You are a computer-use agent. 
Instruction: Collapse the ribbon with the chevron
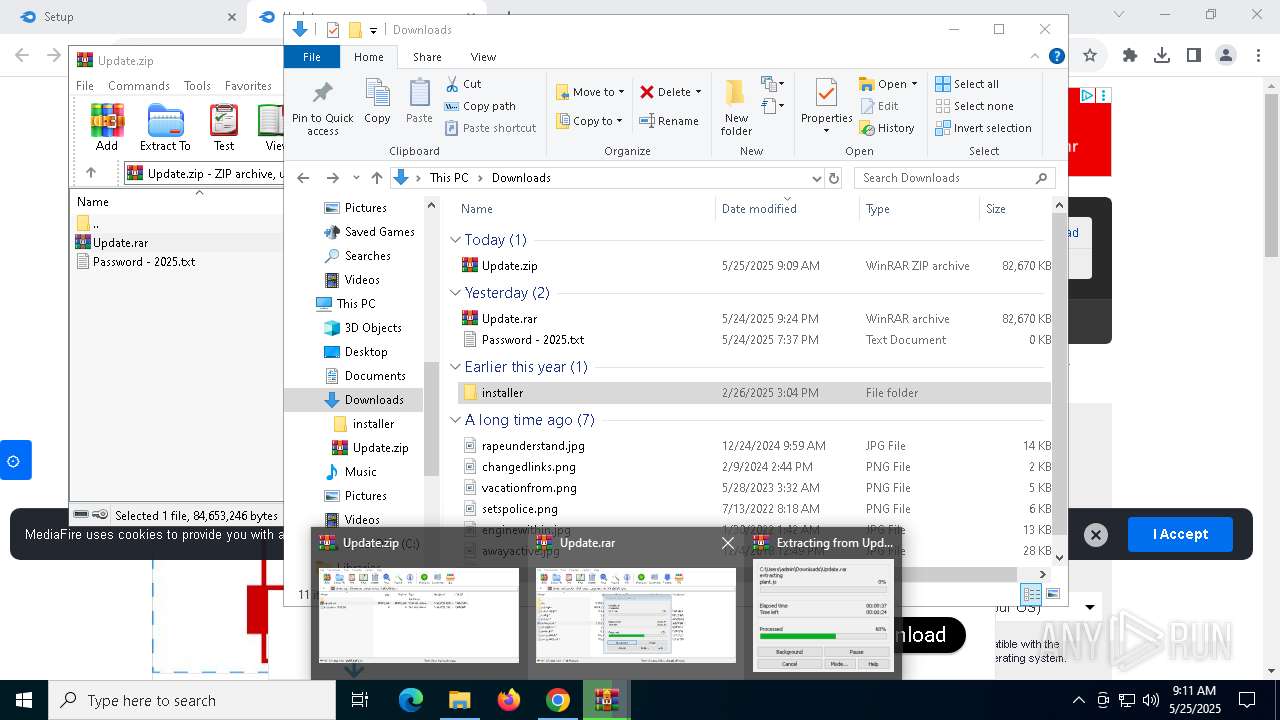pos(1036,57)
